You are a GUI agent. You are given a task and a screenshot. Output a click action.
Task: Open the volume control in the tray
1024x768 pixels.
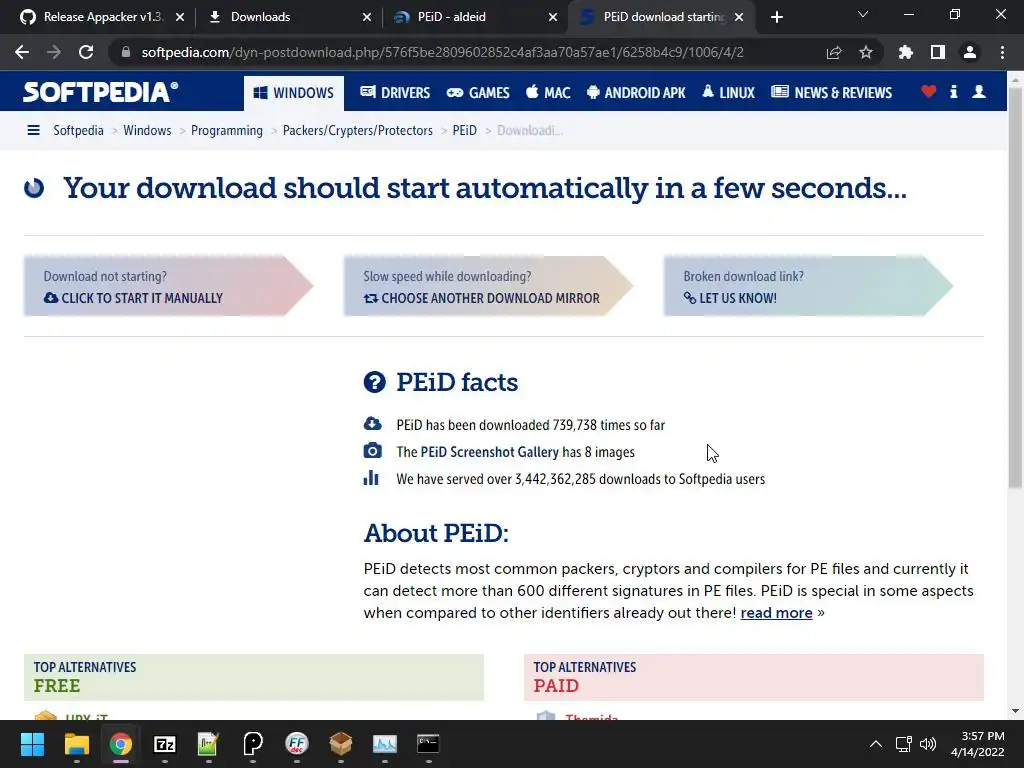point(928,744)
